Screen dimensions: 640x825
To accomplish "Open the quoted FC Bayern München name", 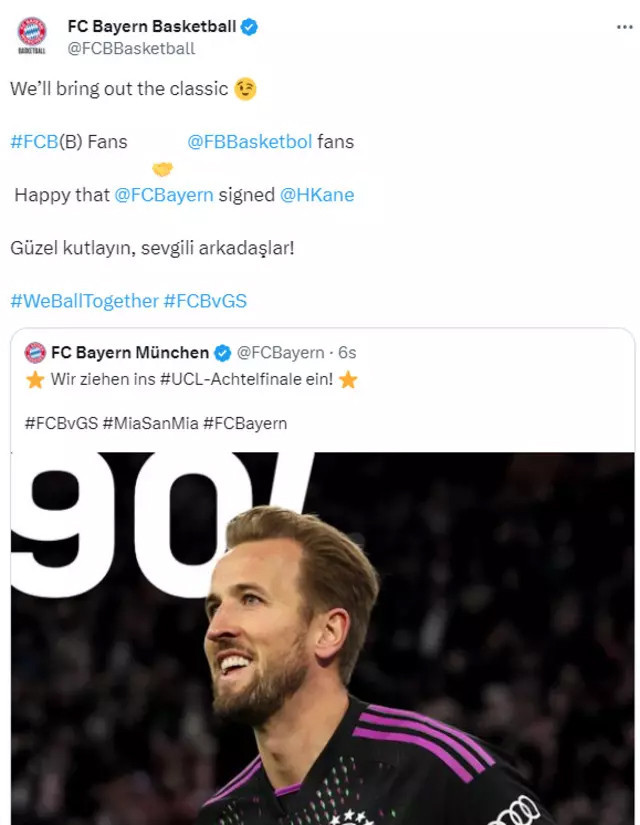I will click(x=130, y=352).
